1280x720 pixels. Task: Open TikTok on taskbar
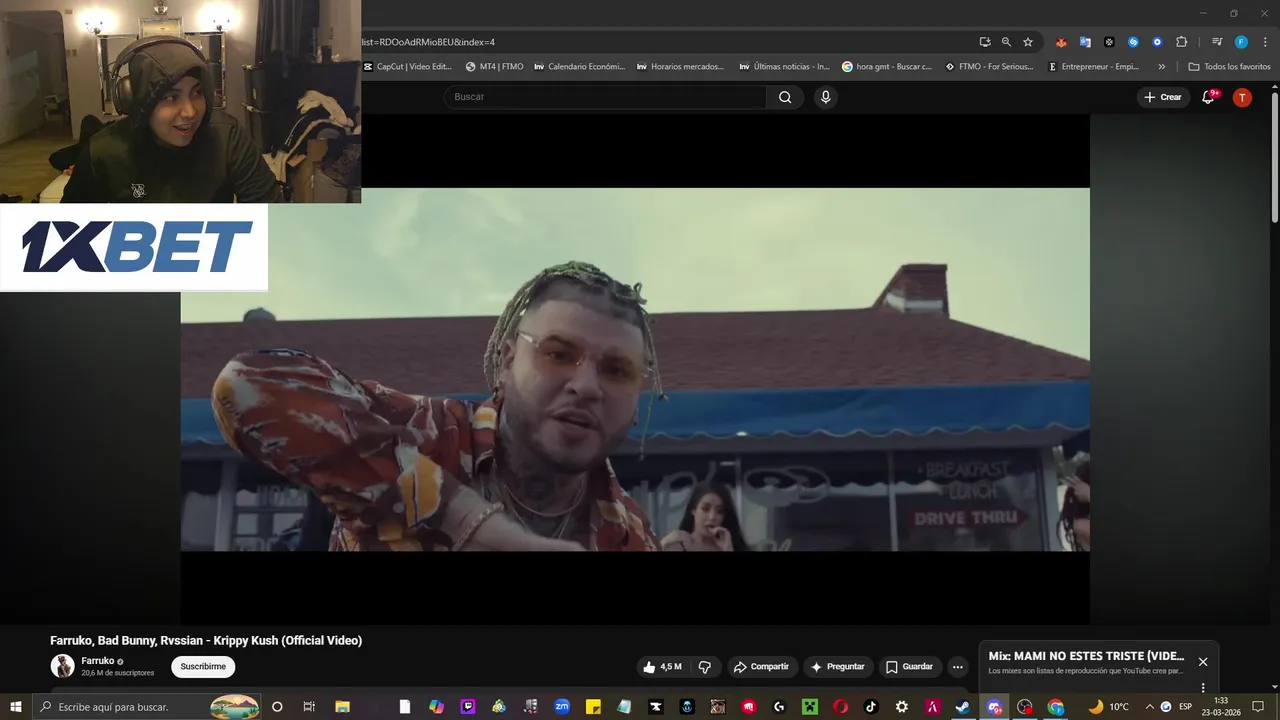871,707
